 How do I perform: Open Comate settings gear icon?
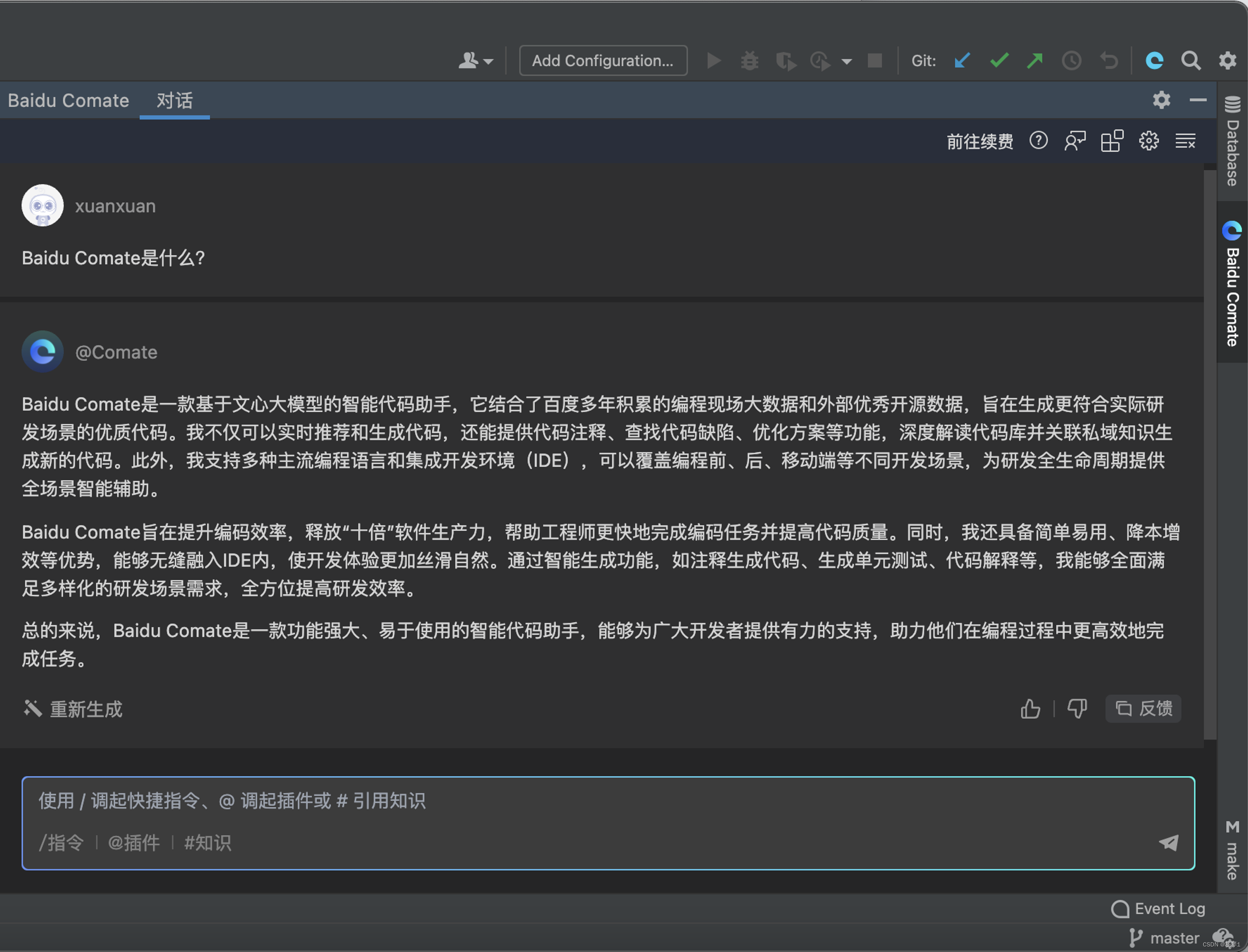(x=1148, y=141)
